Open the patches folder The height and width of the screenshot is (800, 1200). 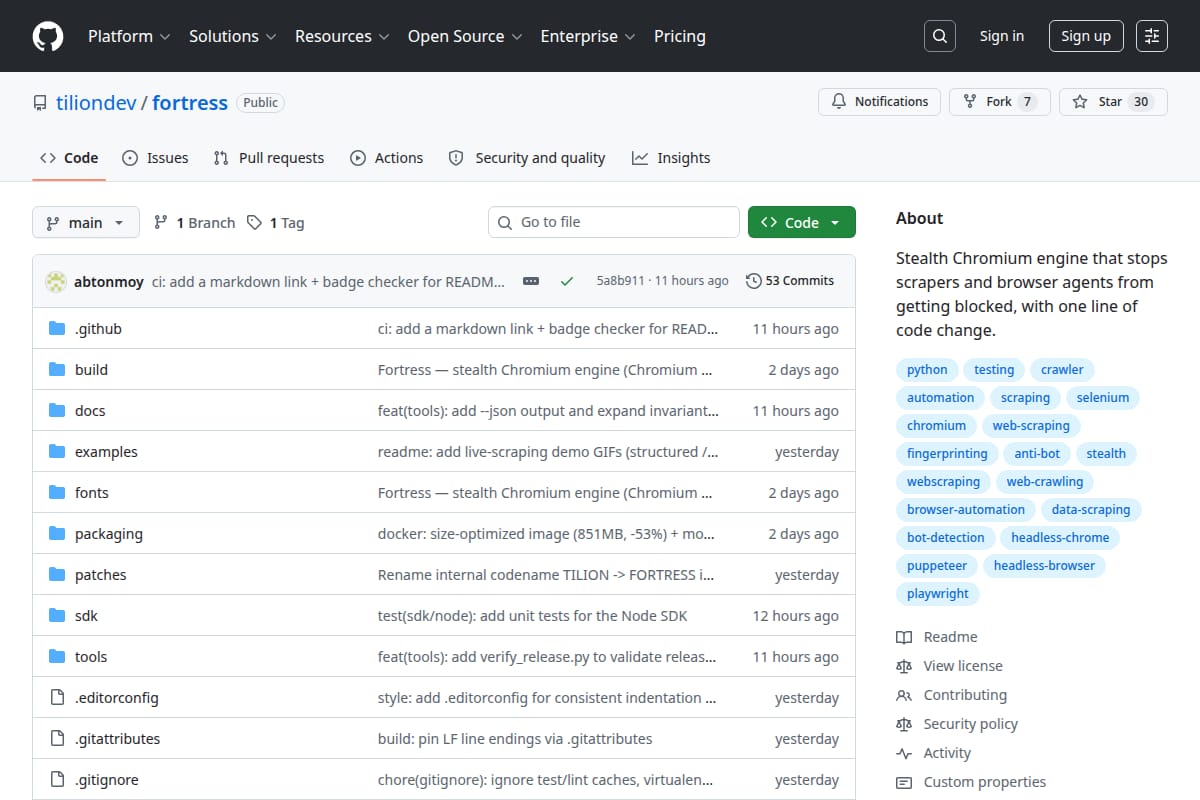100,575
